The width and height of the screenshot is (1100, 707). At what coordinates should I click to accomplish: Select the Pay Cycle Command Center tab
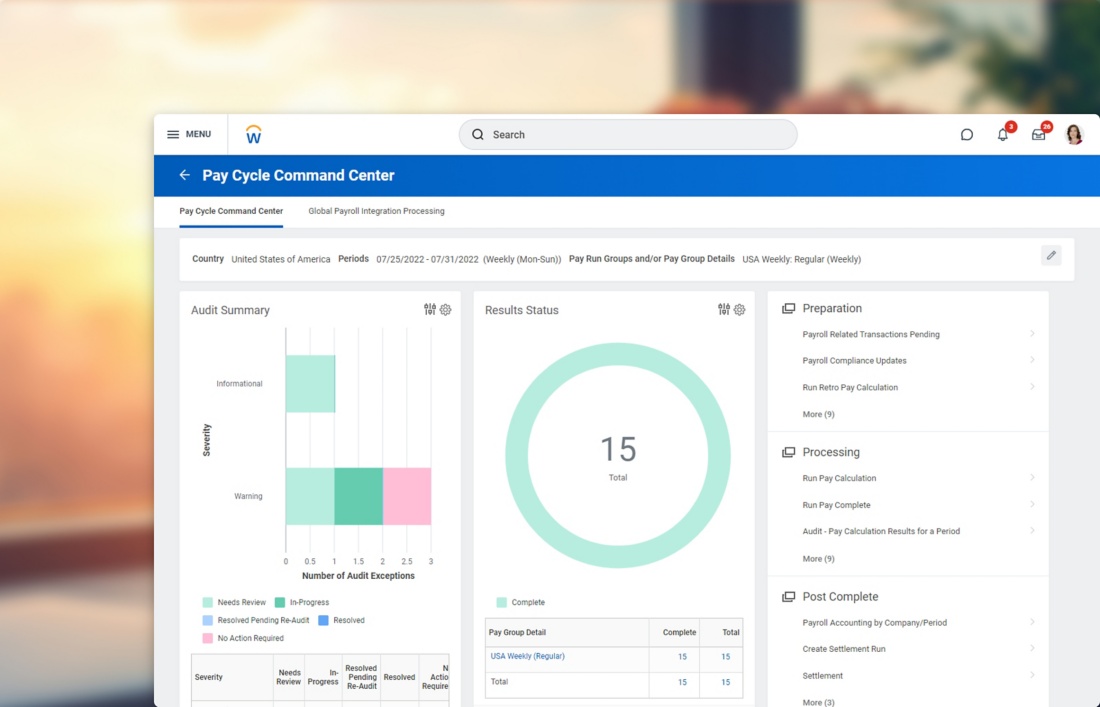231,211
